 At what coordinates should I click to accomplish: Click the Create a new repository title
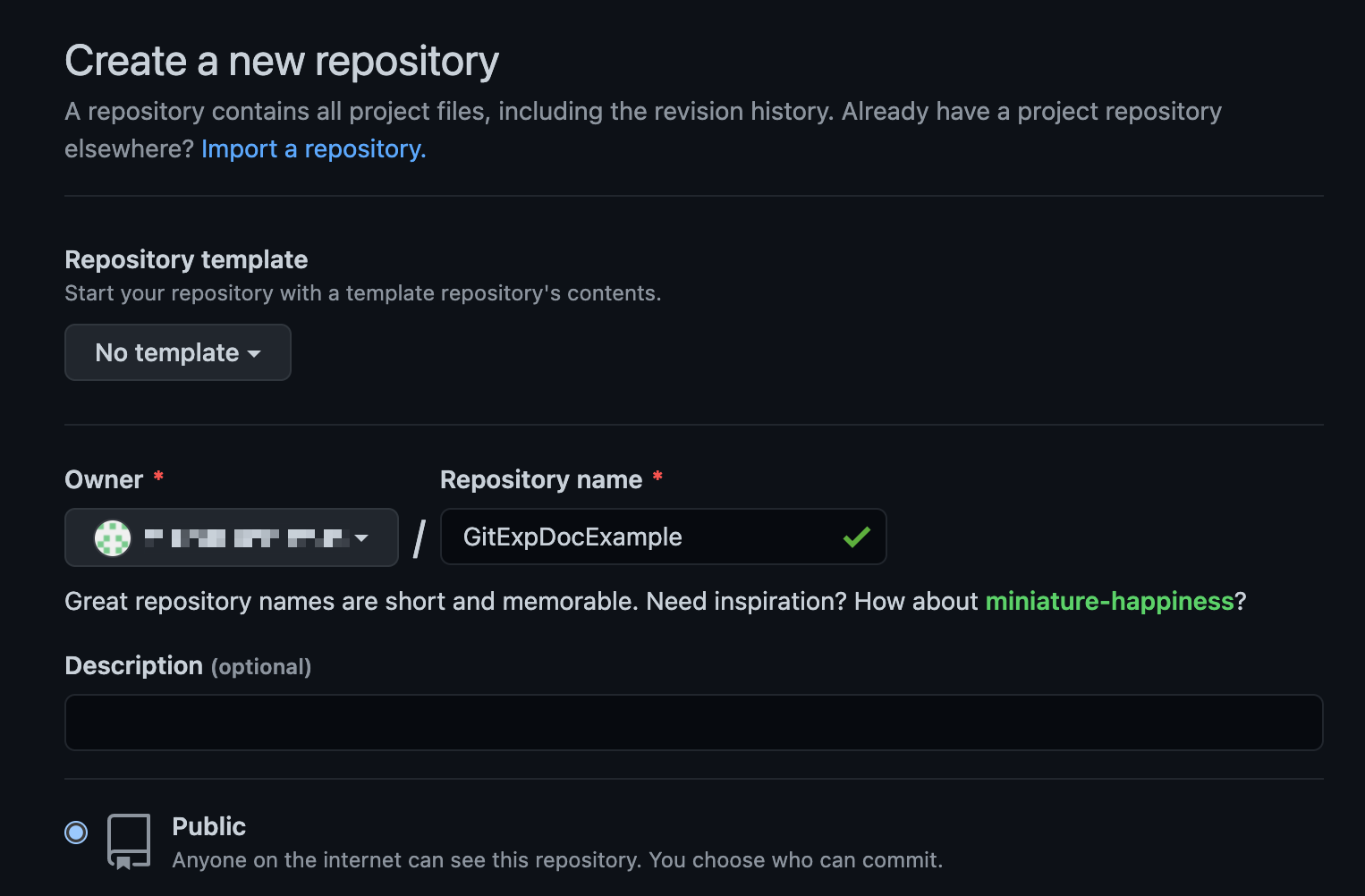[282, 61]
